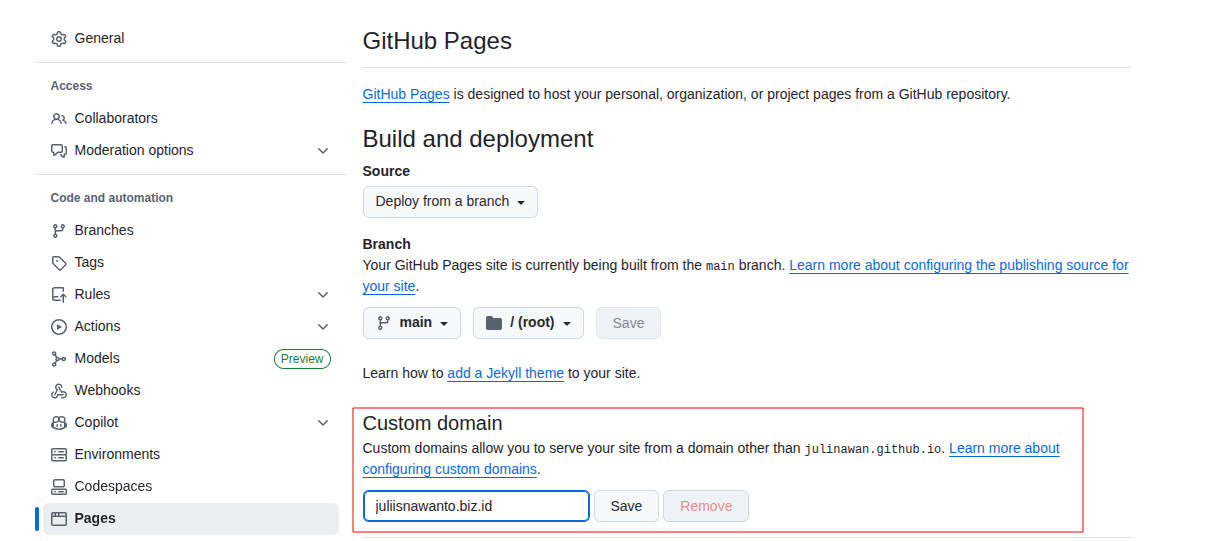The width and height of the screenshot is (1208, 541).
Task: Click the Access section header
Action: (x=72, y=86)
